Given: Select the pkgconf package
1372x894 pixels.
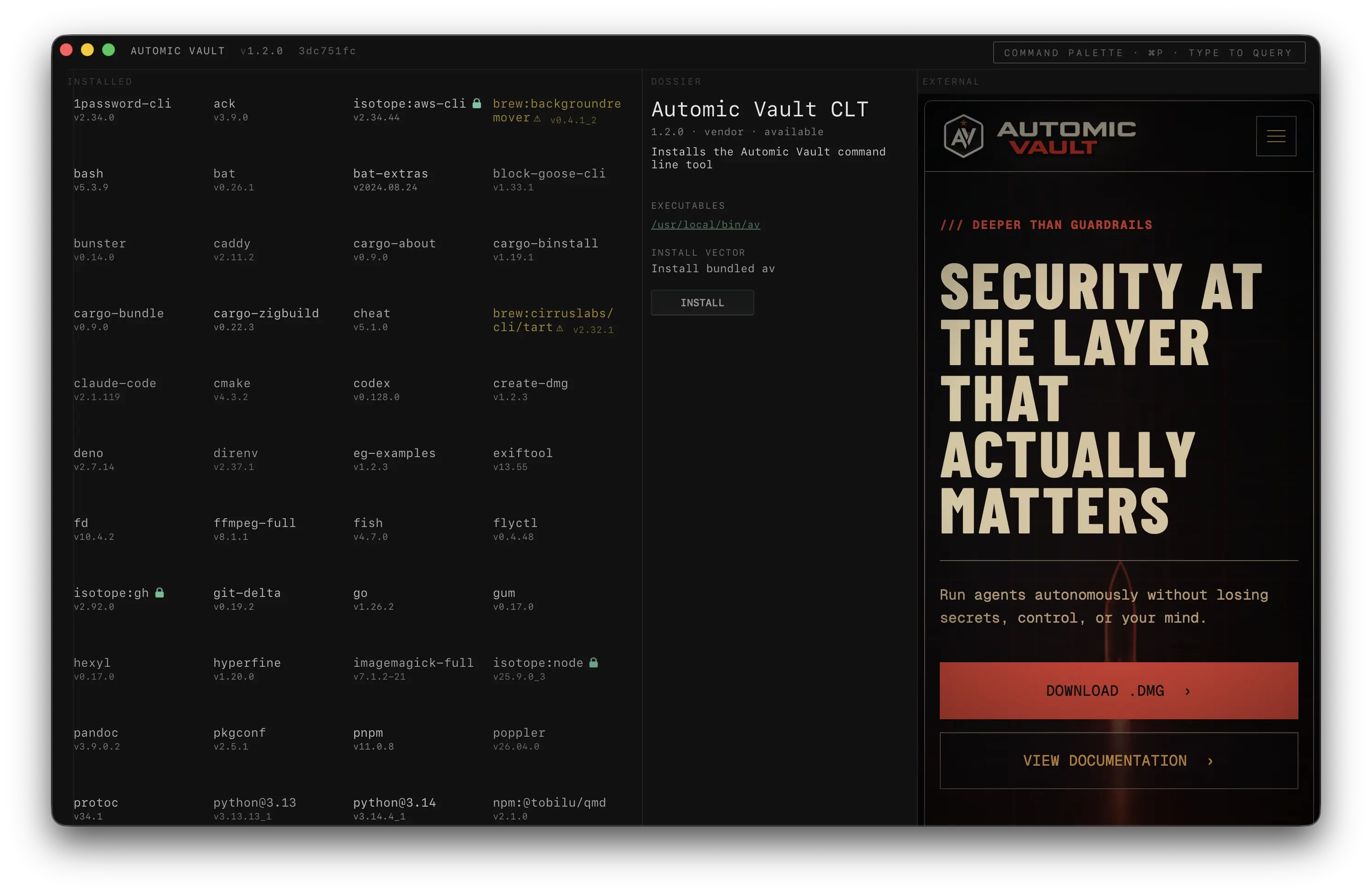Looking at the screenshot, I should coord(239,739).
